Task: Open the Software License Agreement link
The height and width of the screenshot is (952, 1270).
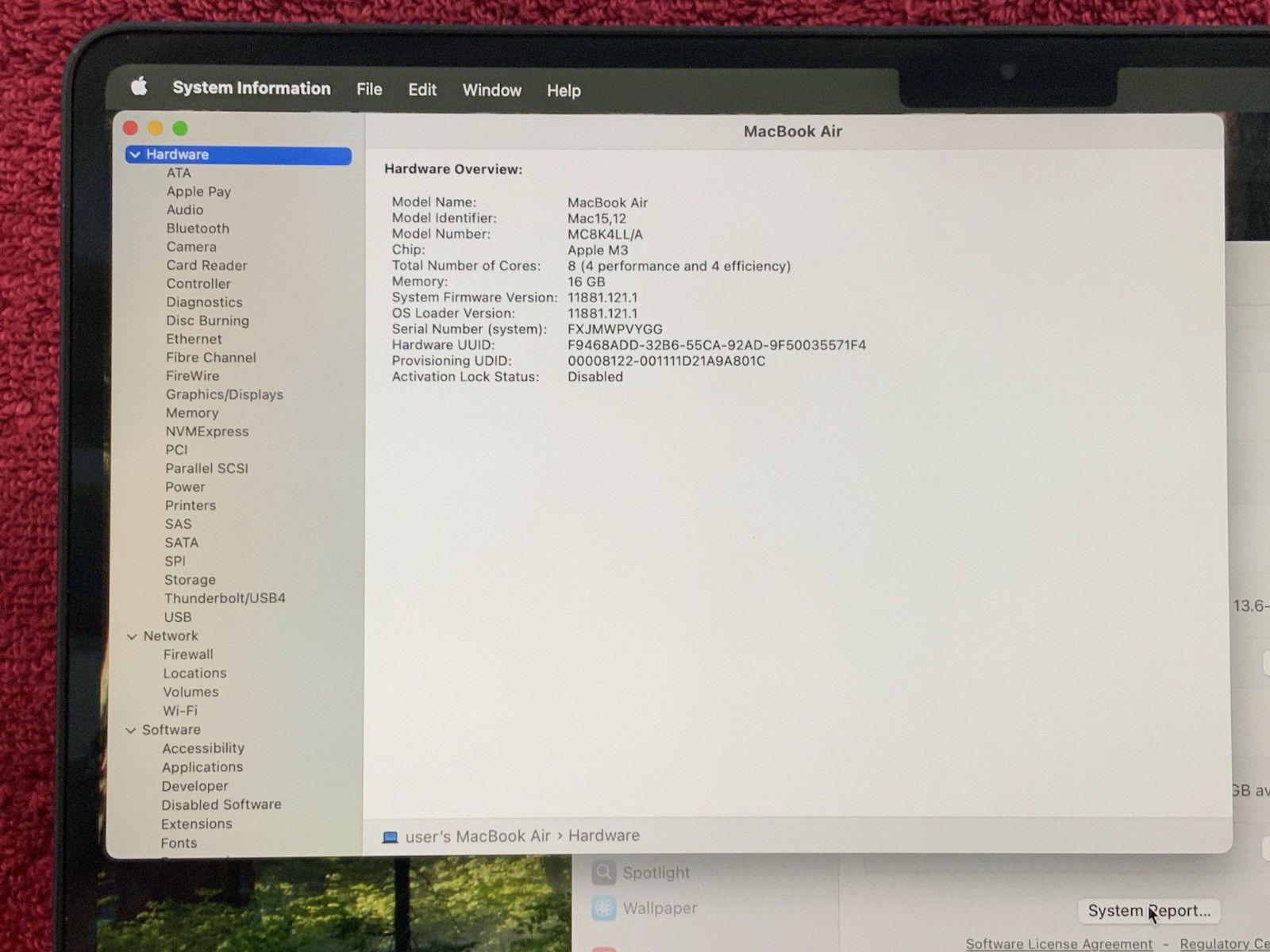Action: pyautogui.click(x=1059, y=944)
